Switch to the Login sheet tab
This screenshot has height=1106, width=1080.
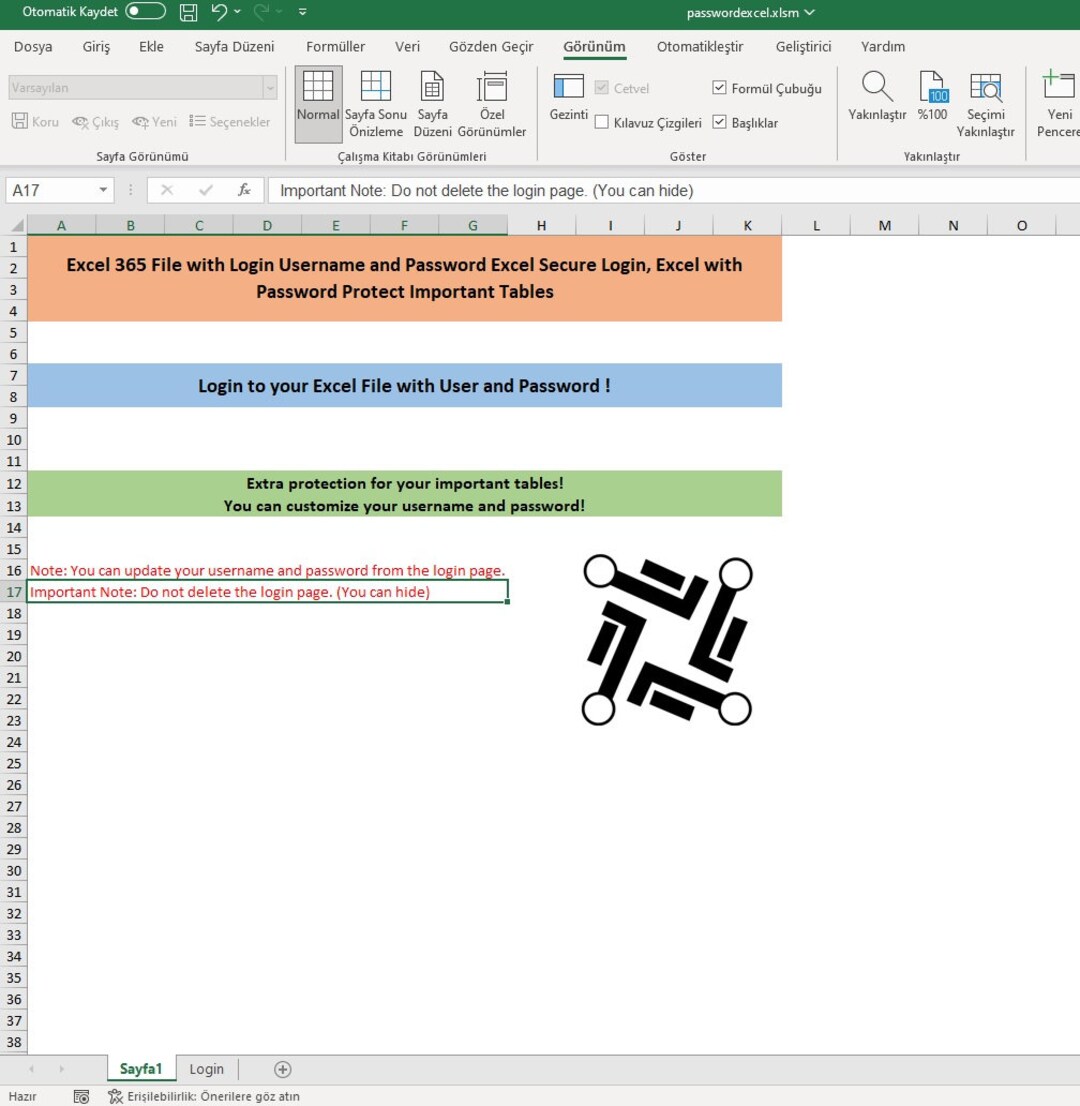click(206, 1068)
